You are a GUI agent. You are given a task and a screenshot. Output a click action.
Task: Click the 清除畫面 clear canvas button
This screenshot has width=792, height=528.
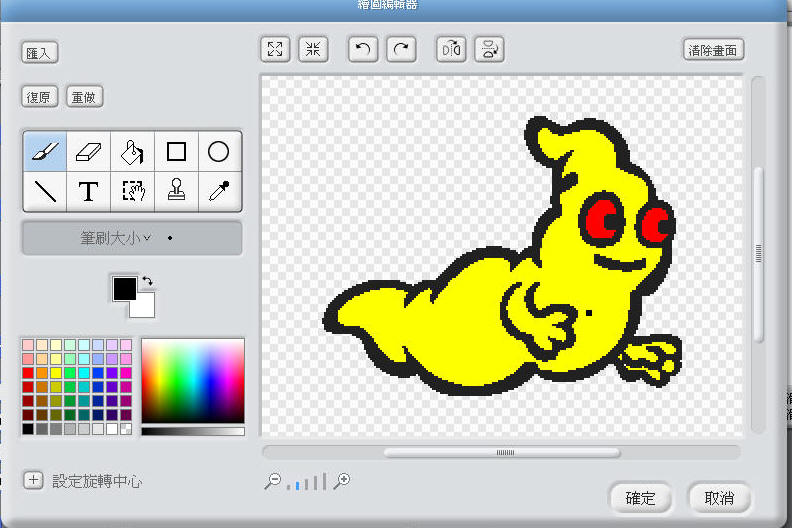click(x=714, y=49)
